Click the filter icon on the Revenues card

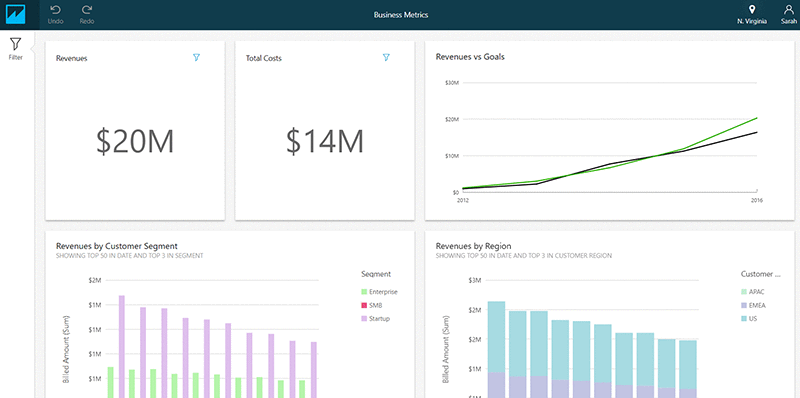pyautogui.click(x=196, y=58)
